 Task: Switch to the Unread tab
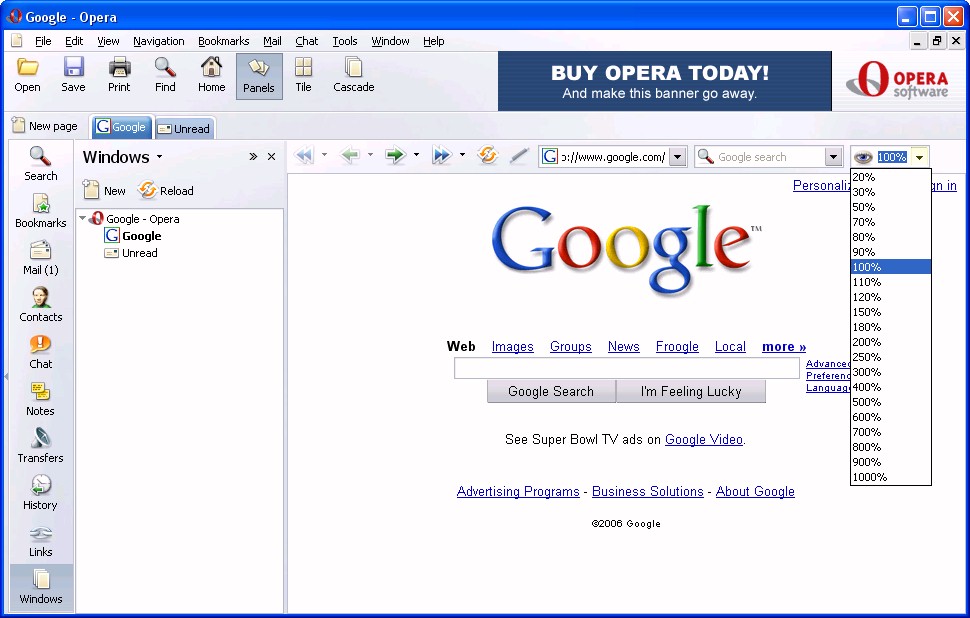pyautogui.click(x=185, y=128)
